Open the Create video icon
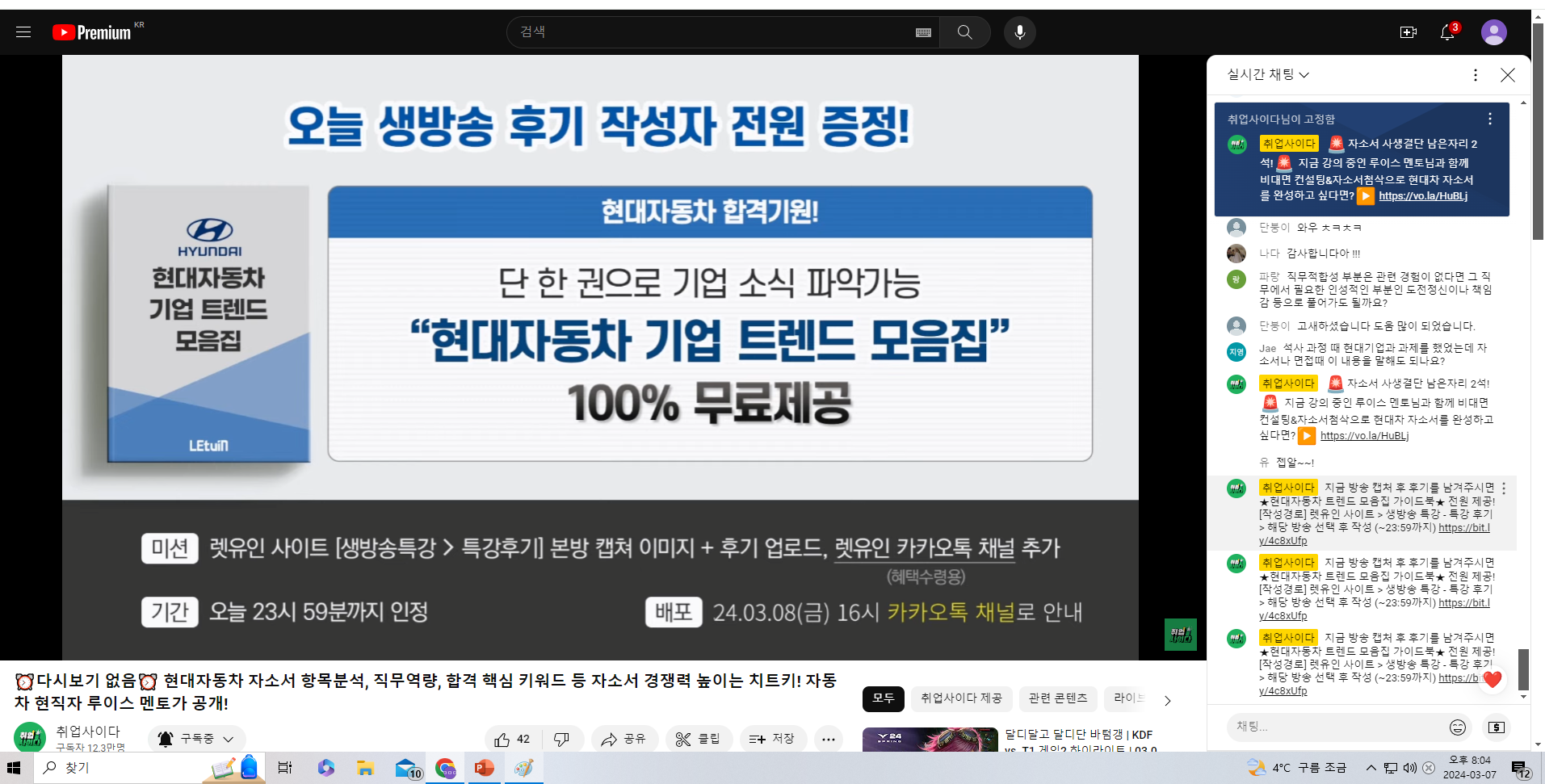1545x784 pixels. [x=1408, y=32]
